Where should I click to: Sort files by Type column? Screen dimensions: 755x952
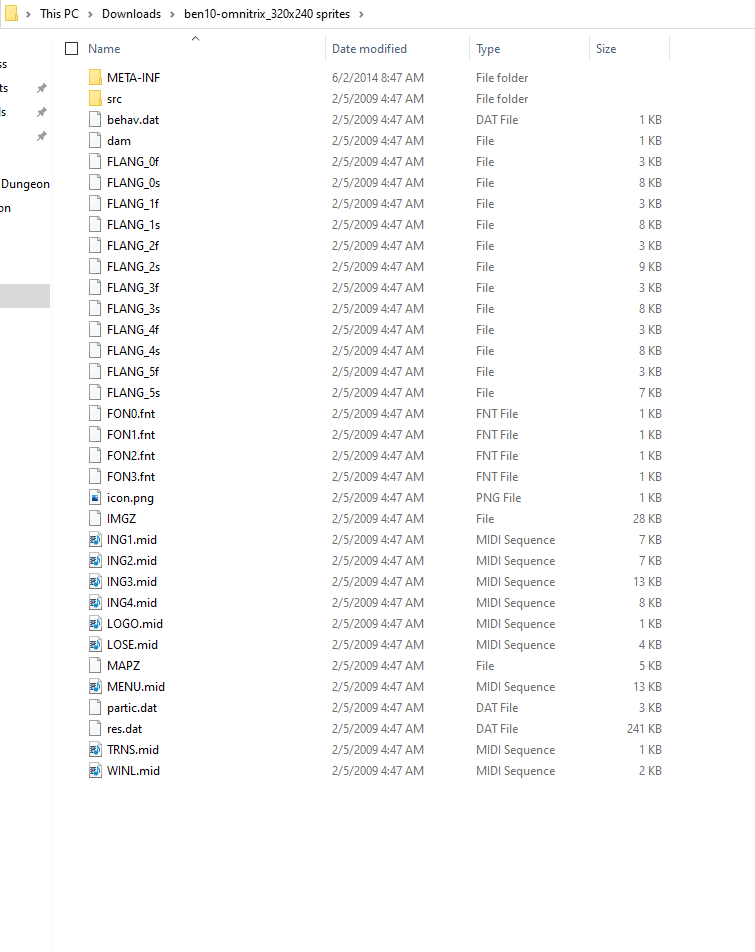click(488, 49)
